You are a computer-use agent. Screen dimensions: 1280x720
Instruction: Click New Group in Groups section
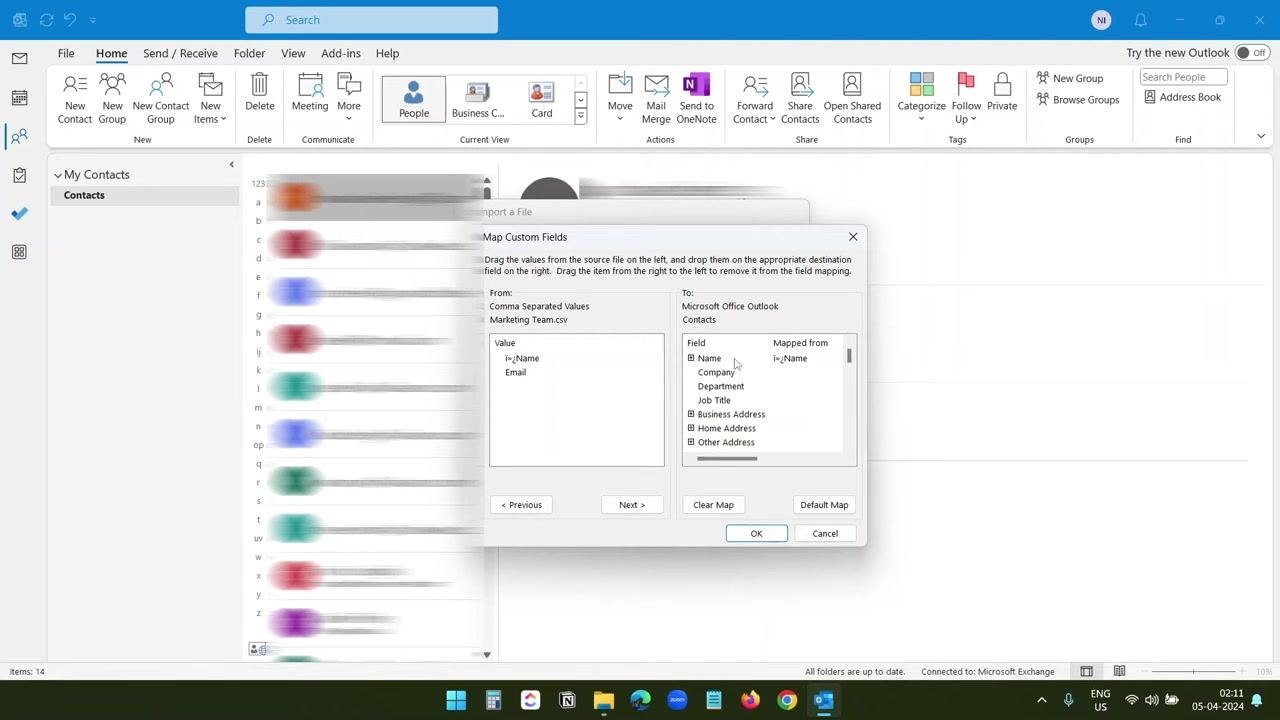coord(1070,78)
